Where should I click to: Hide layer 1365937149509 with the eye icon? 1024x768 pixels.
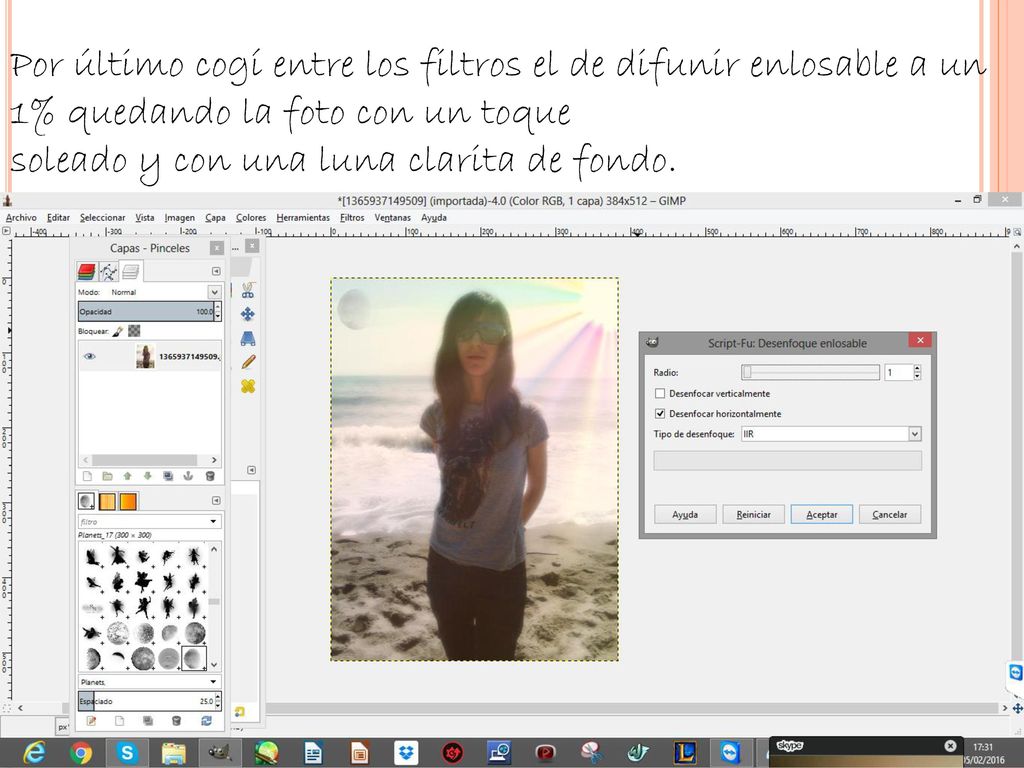(89, 357)
